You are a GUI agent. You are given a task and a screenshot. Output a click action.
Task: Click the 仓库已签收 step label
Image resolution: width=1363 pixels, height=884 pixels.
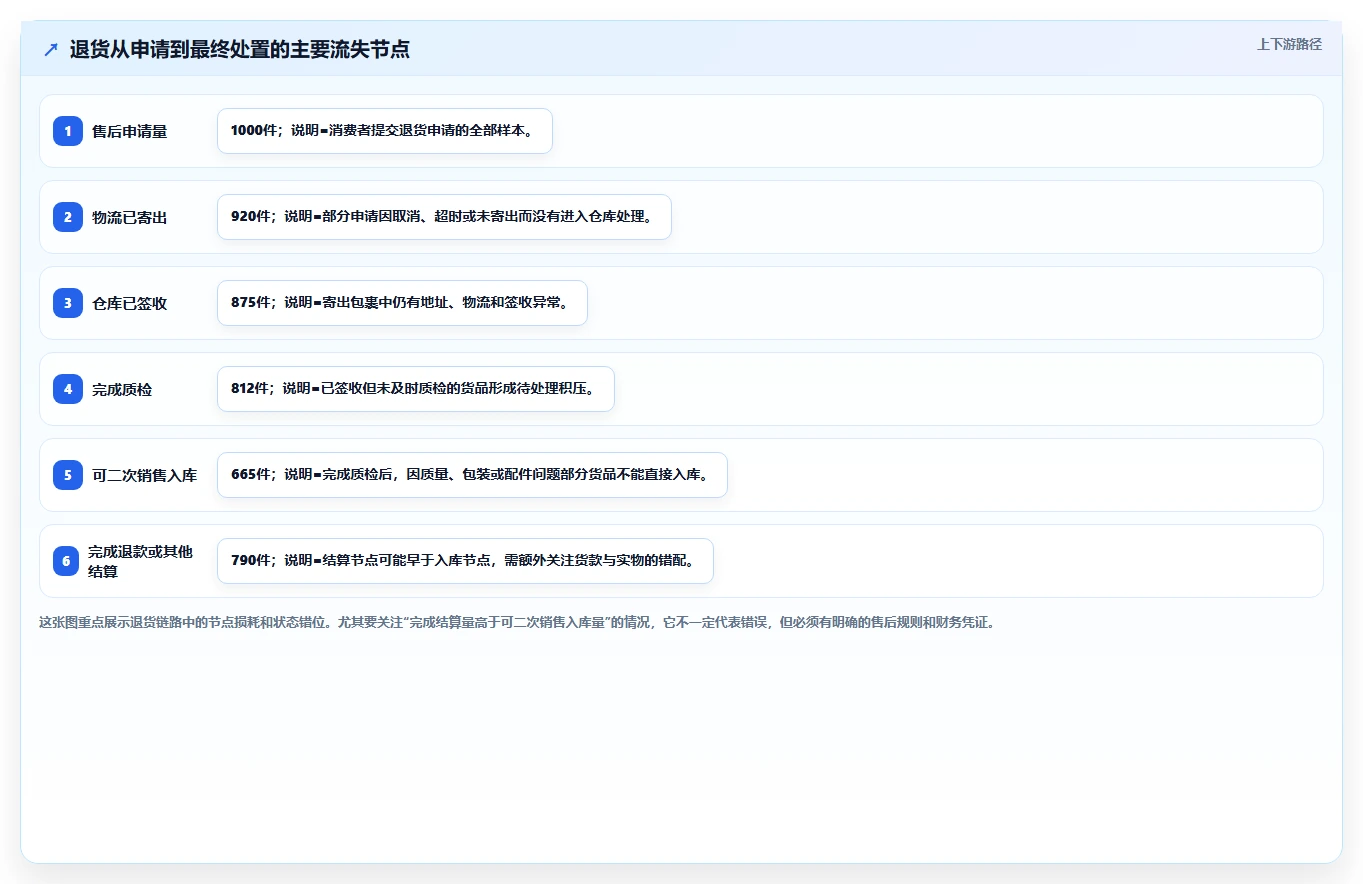click(x=130, y=303)
